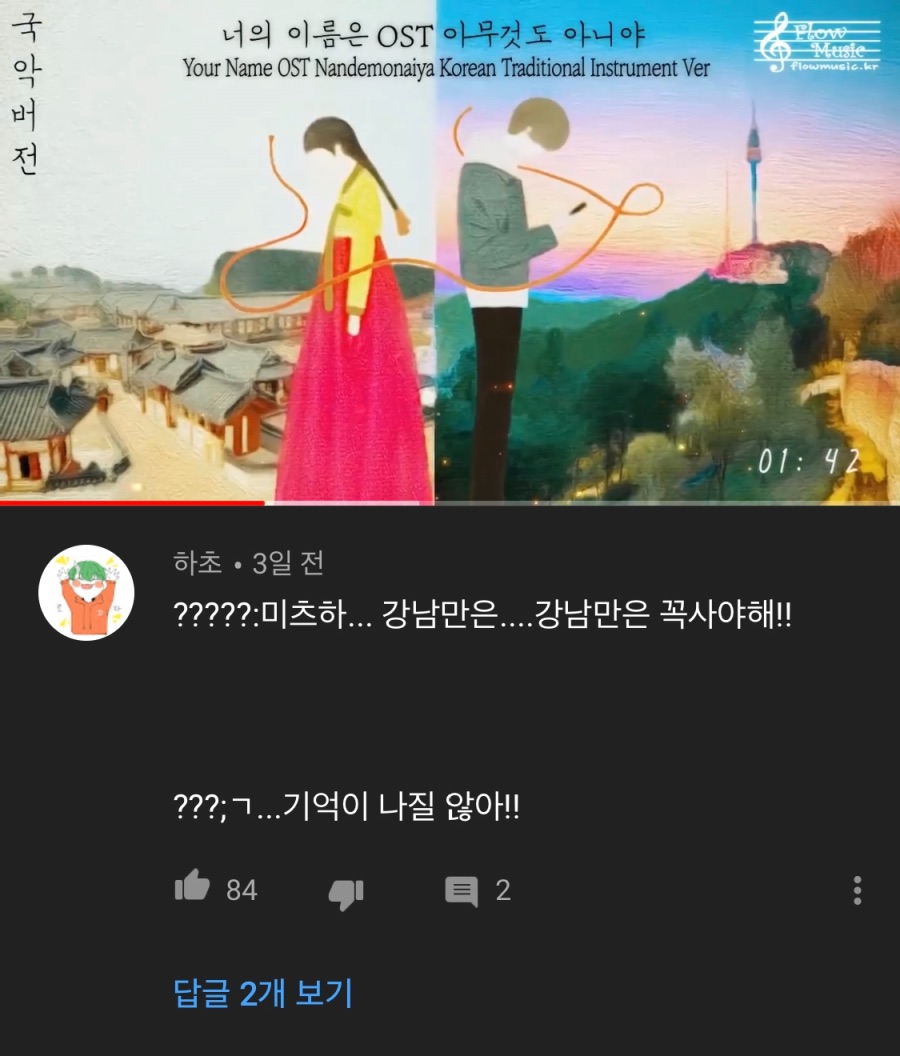900x1056 pixels.
Task: Open replies via the comment bubble icon
Action: (461, 891)
